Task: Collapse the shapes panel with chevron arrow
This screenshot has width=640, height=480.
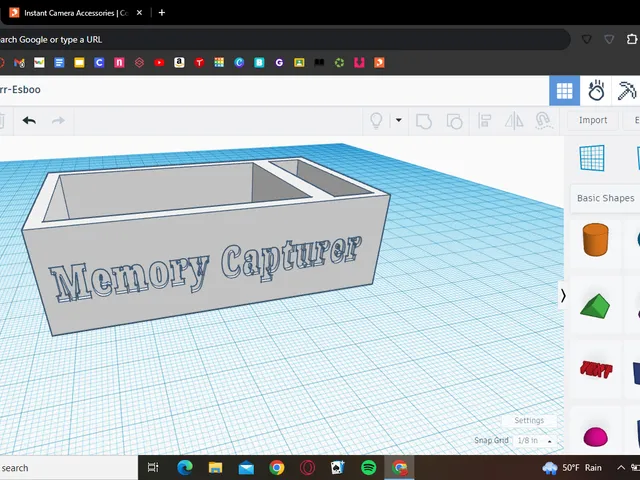Action: click(x=563, y=296)
